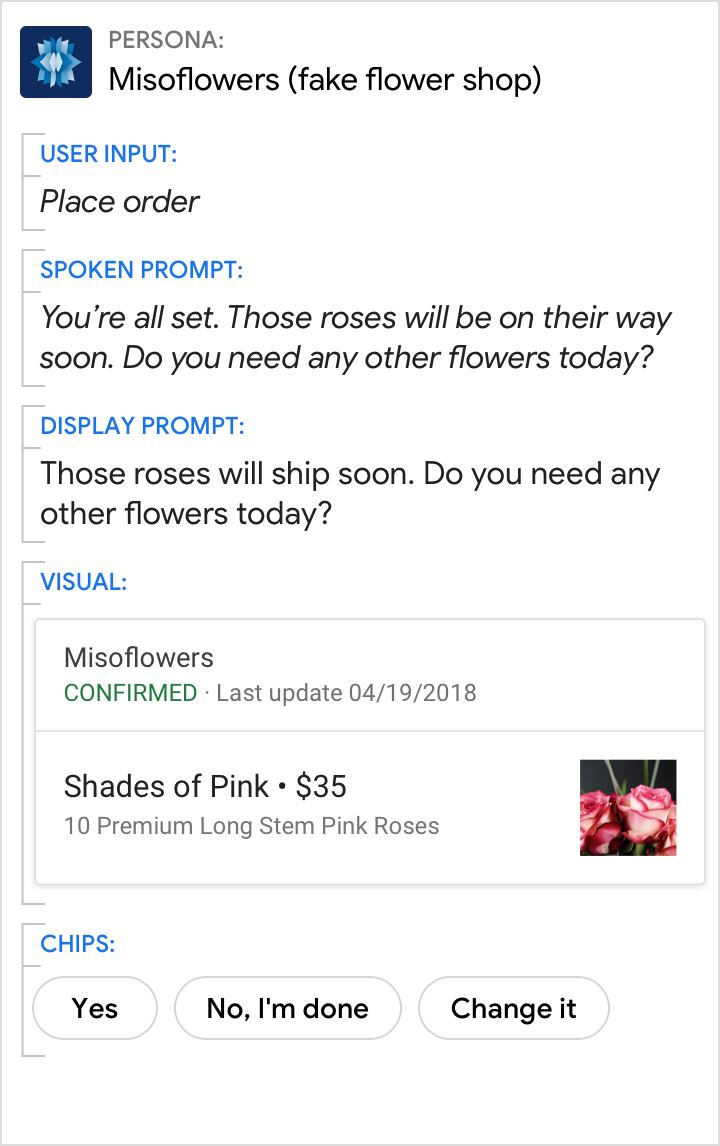Click the SPOKEN PROMPT section label
Screen dimensions: 720x1146
[x=141, y=270]
